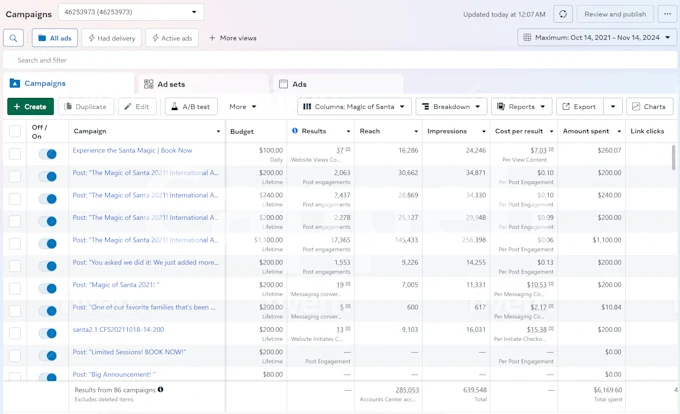Toggle the santa2.1 CFS20211018-14-200 campaign switch
The width and height of the screenshot is (680, 414).
tap(47, 333)
